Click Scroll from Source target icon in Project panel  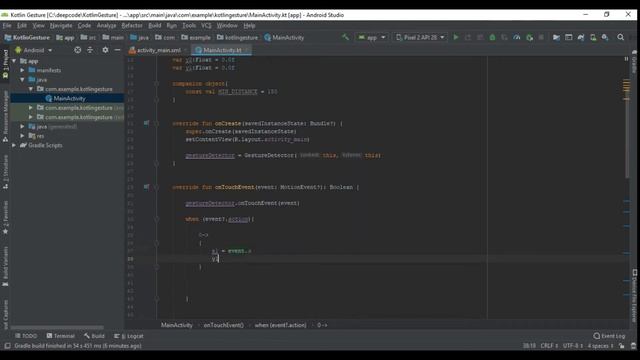[78, 50]
